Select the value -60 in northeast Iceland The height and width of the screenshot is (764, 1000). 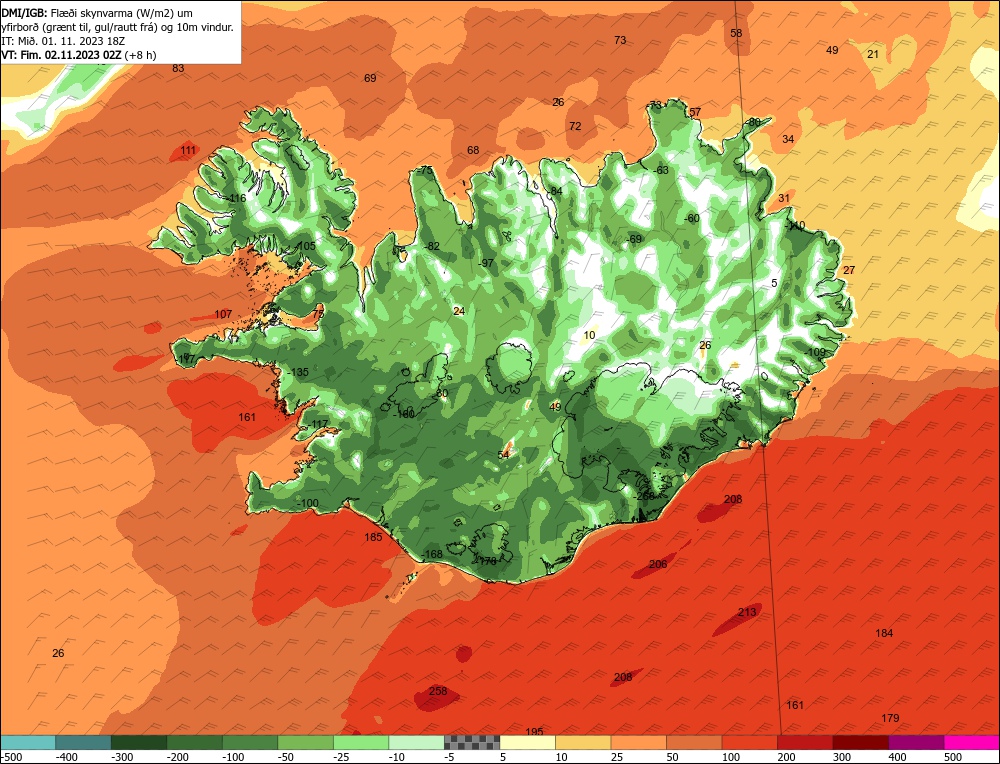click(x=691, y=218)
